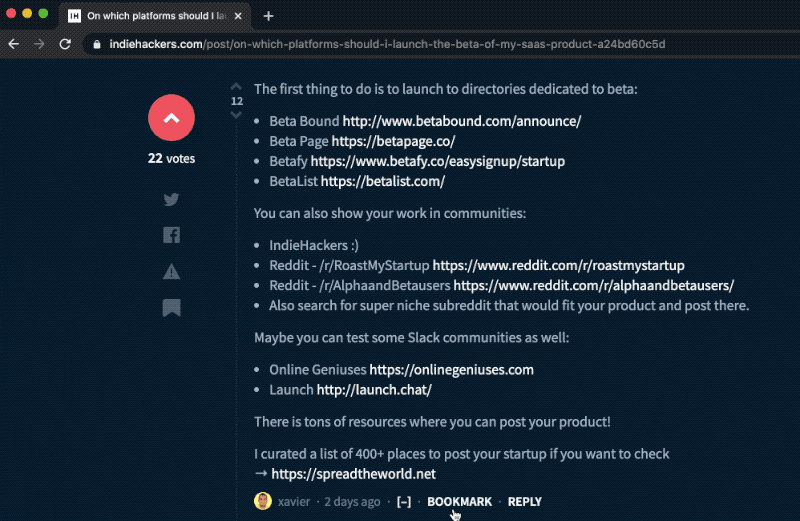The width and height of the screenshot is (800, 521).
Task: Click the '22 votes' count text
Action: (x=171, y=159)
